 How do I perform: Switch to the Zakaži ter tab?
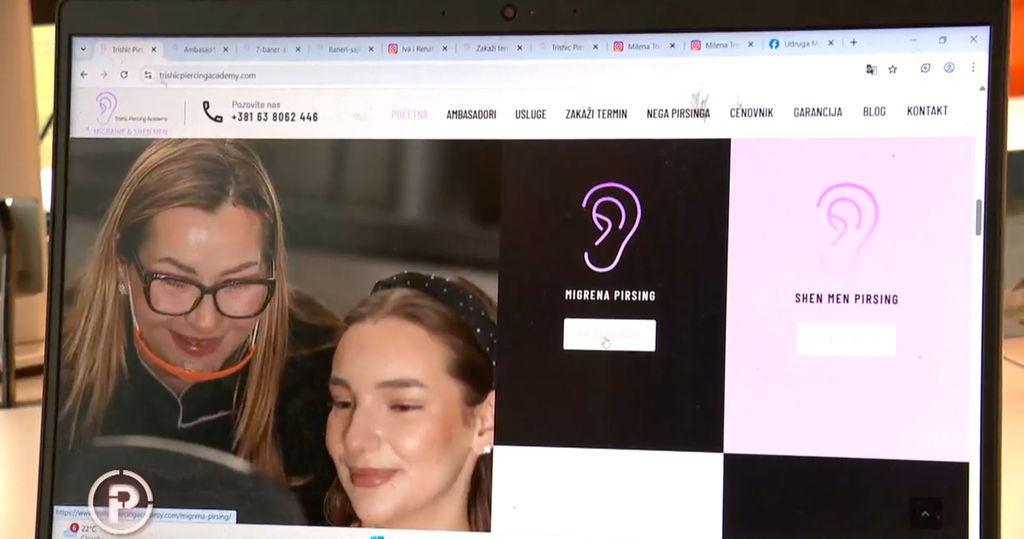pos(492,48)
